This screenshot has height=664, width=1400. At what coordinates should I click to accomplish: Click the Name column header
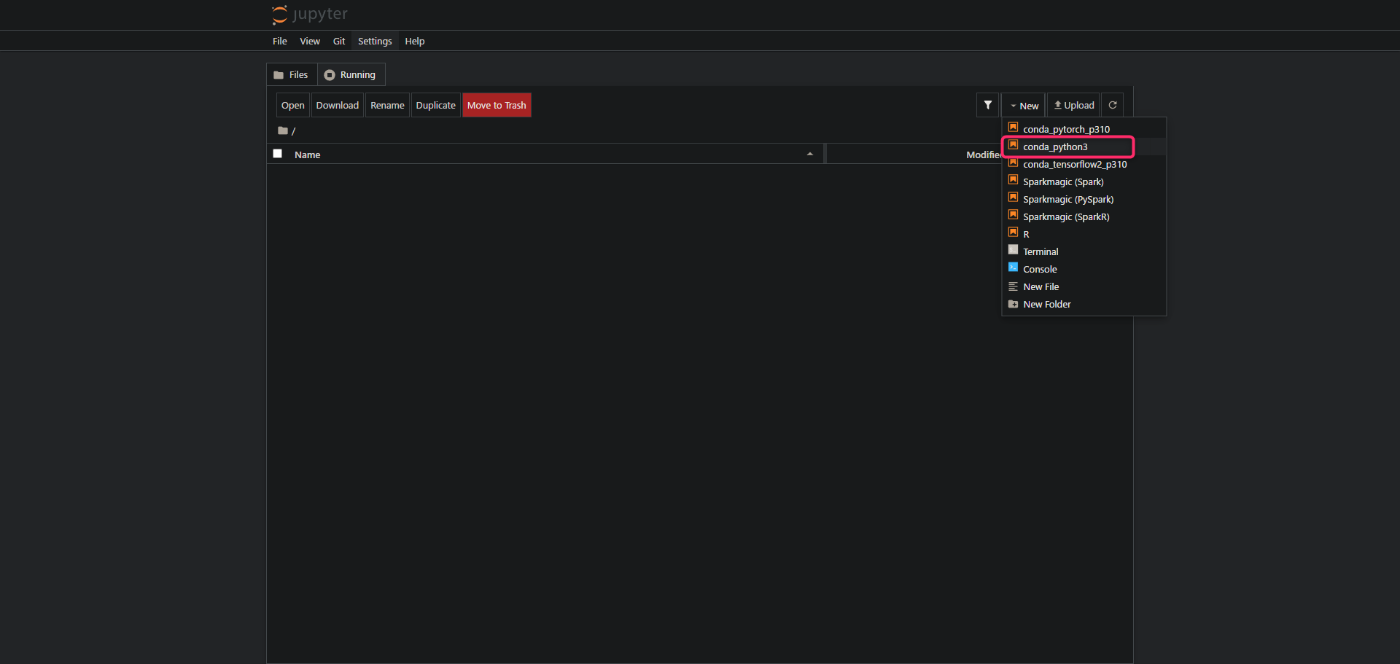point(554,154)
